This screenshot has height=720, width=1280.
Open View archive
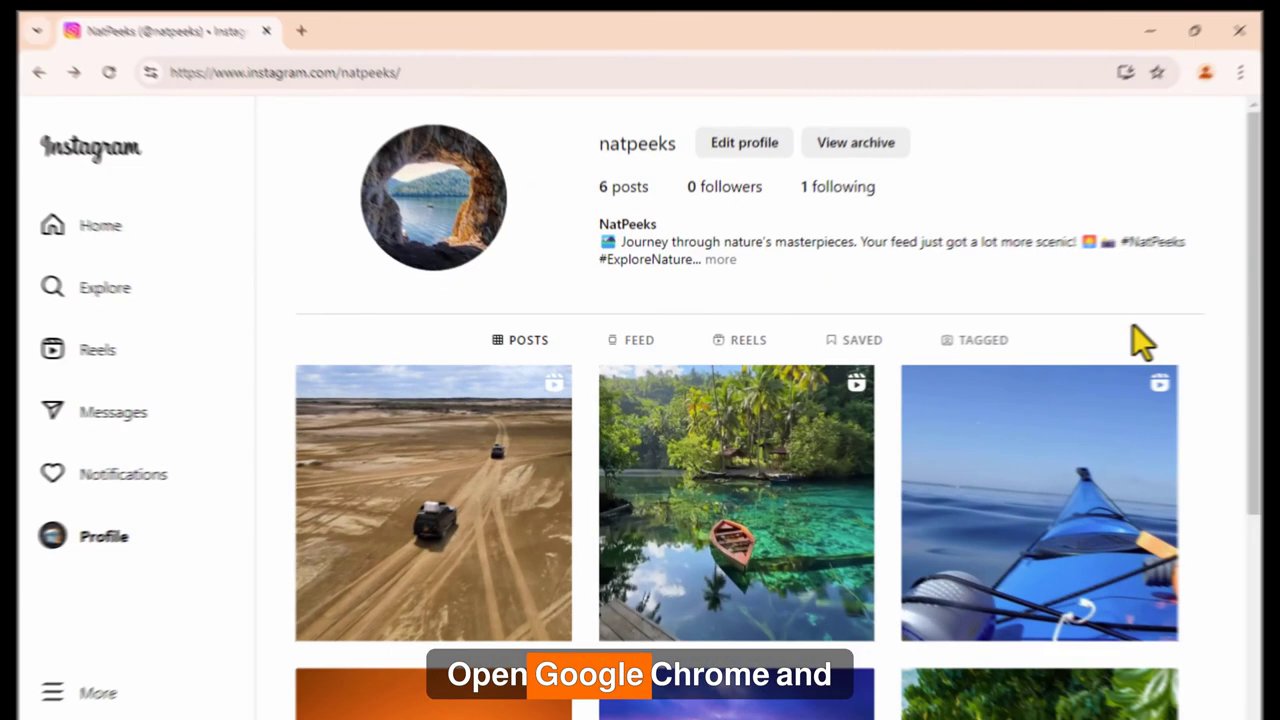pyautogui.click(x=855, y=142)
